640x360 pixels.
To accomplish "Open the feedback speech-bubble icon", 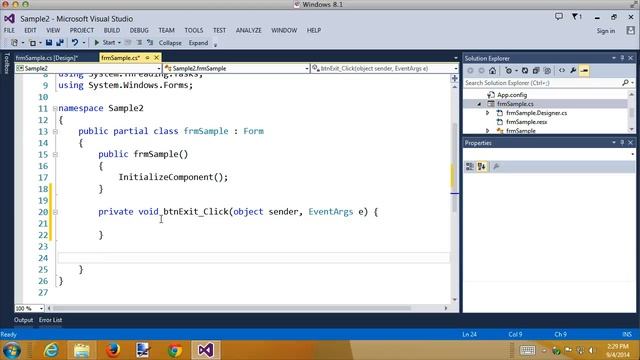I will point(559,17).
